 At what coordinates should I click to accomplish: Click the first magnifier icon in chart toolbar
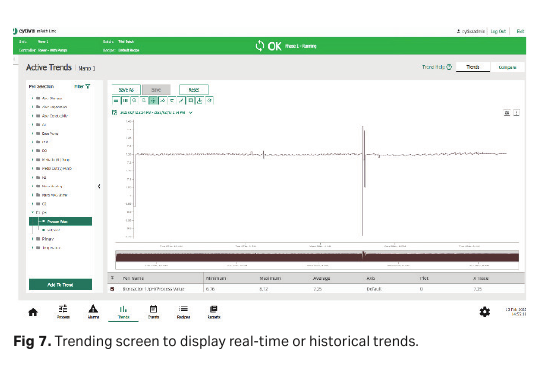[134, 101]
